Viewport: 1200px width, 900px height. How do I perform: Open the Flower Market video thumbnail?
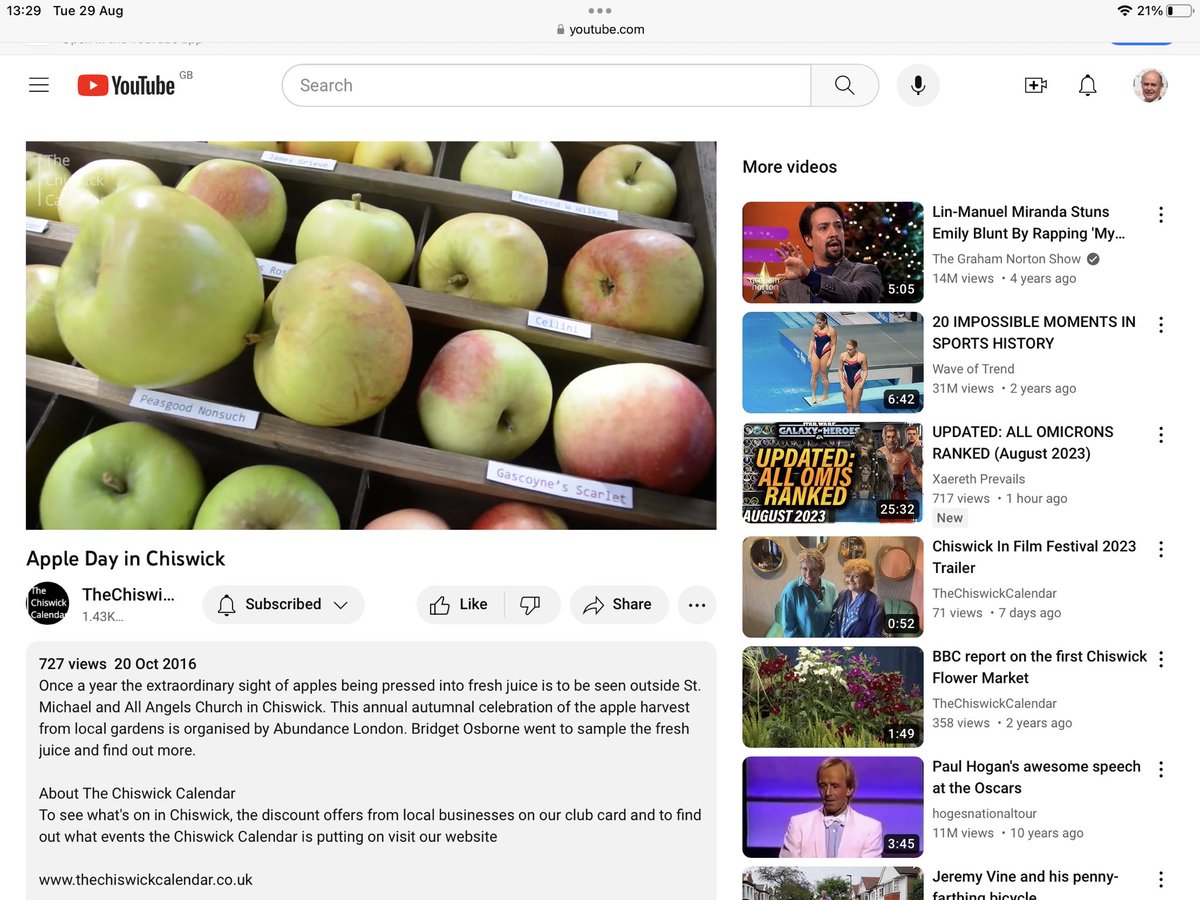click(833, 697)
